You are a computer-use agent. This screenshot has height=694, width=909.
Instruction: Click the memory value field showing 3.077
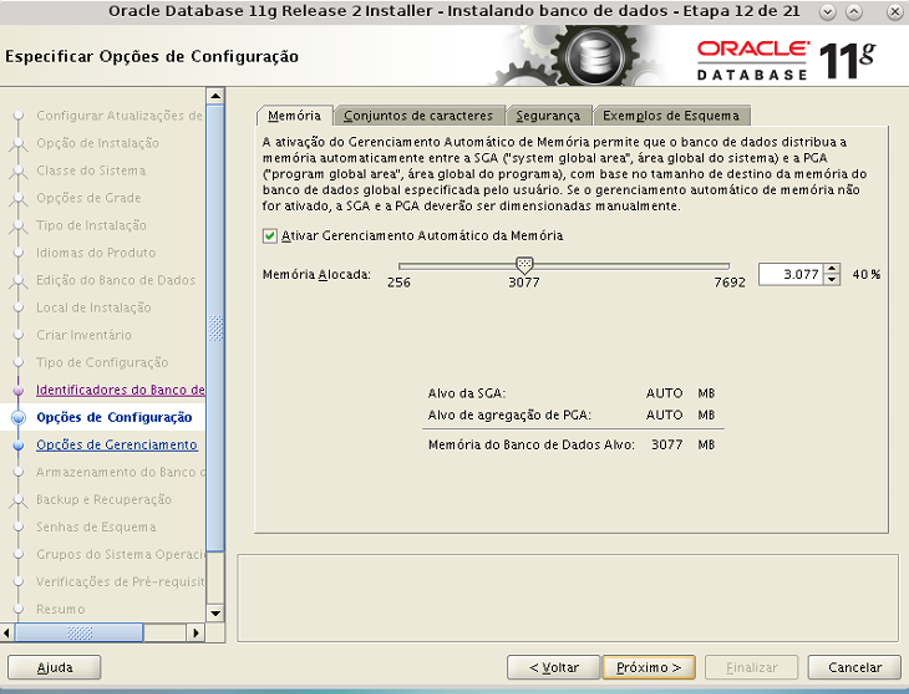click(791, 274)
